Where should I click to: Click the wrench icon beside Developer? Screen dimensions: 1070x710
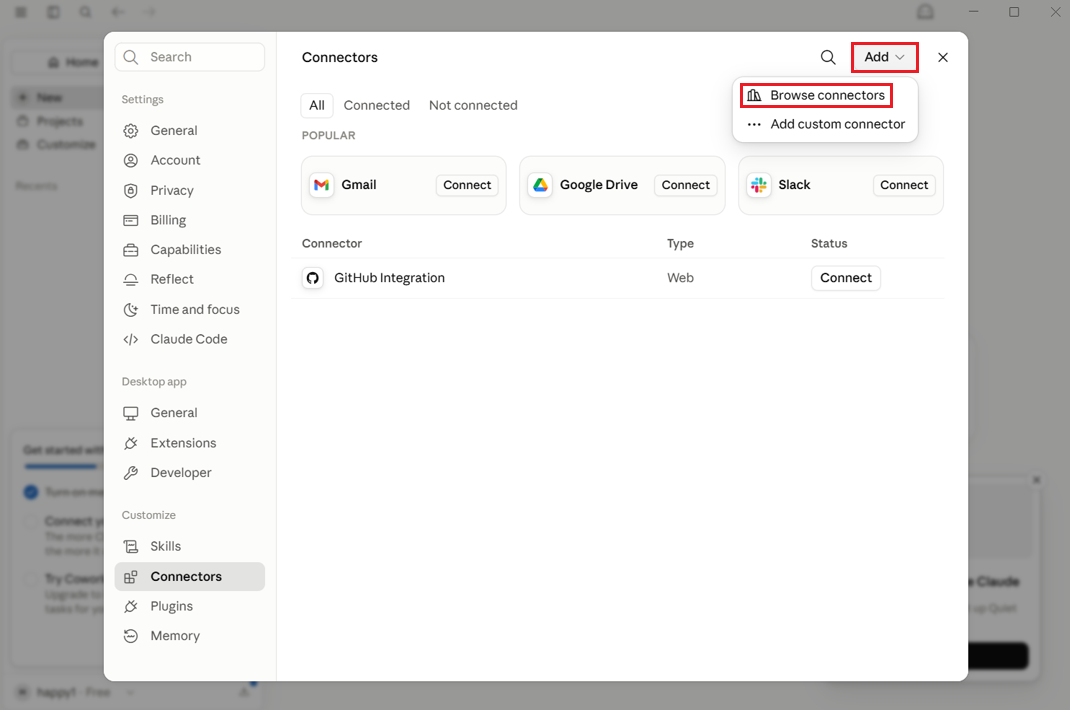point(130,472)
